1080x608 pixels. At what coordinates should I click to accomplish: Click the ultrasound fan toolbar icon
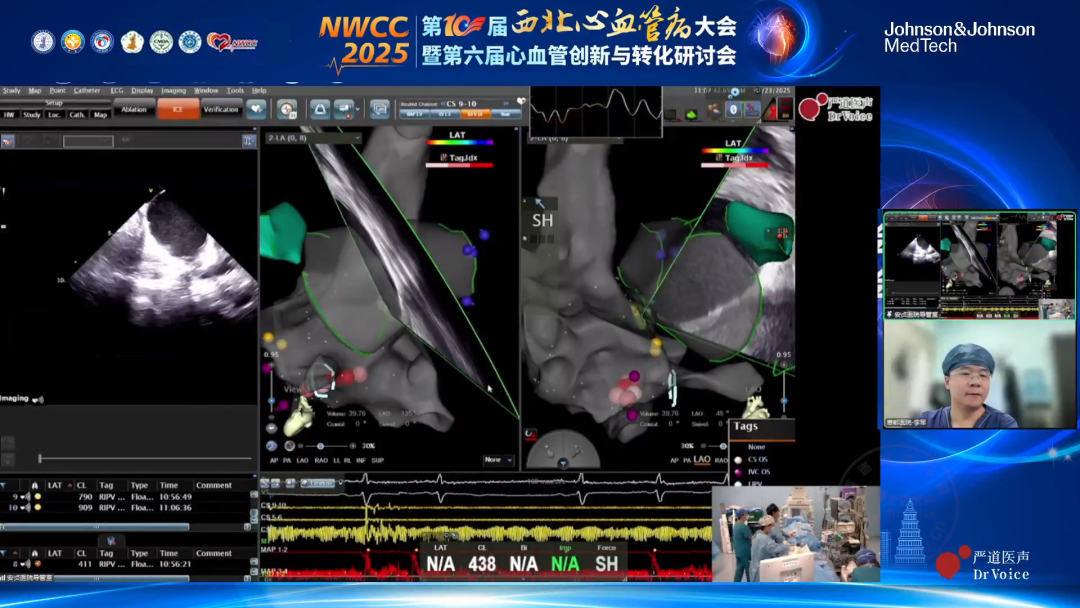coord(320,109)
